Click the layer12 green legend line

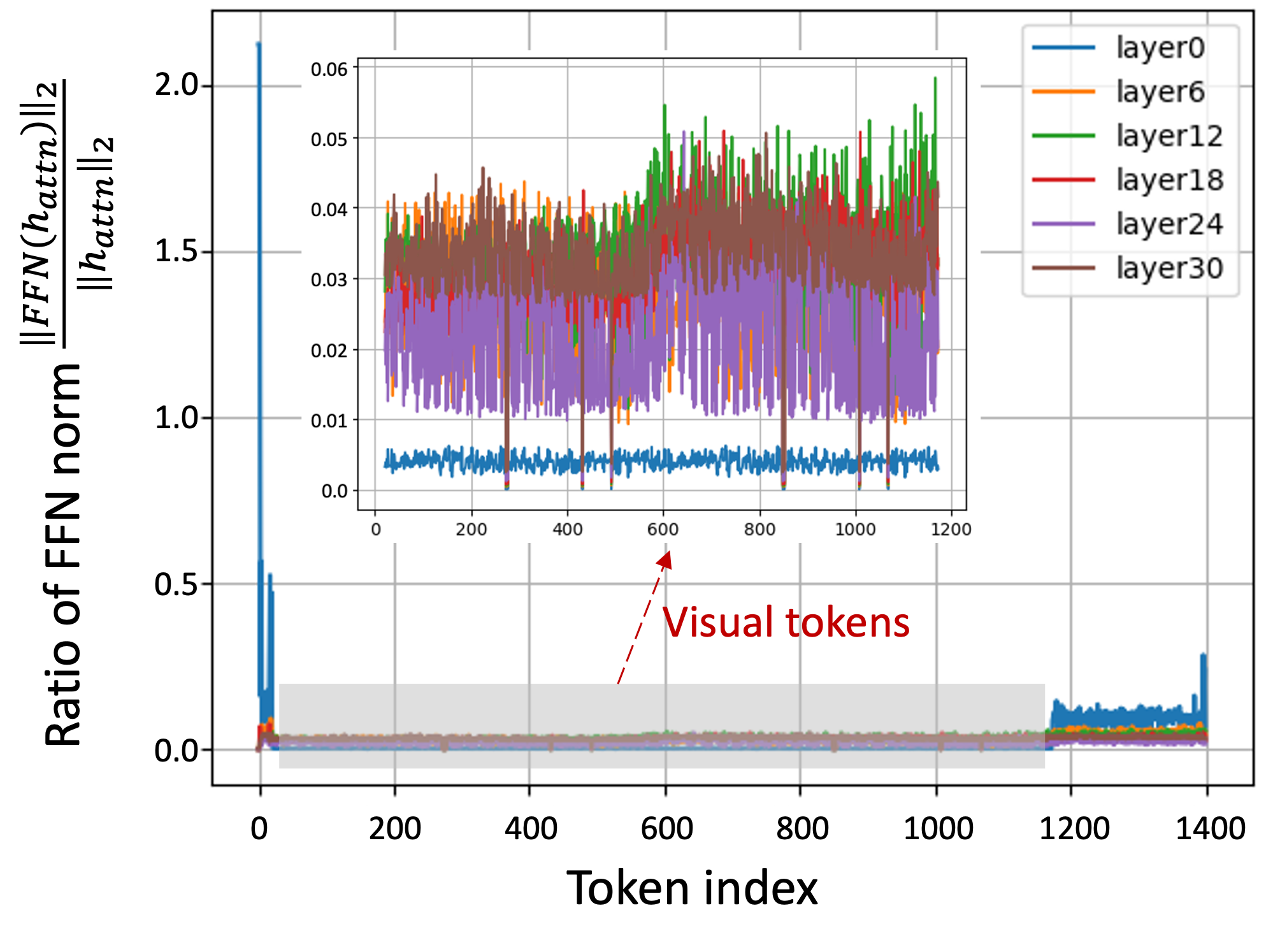tap(1063, 136)
